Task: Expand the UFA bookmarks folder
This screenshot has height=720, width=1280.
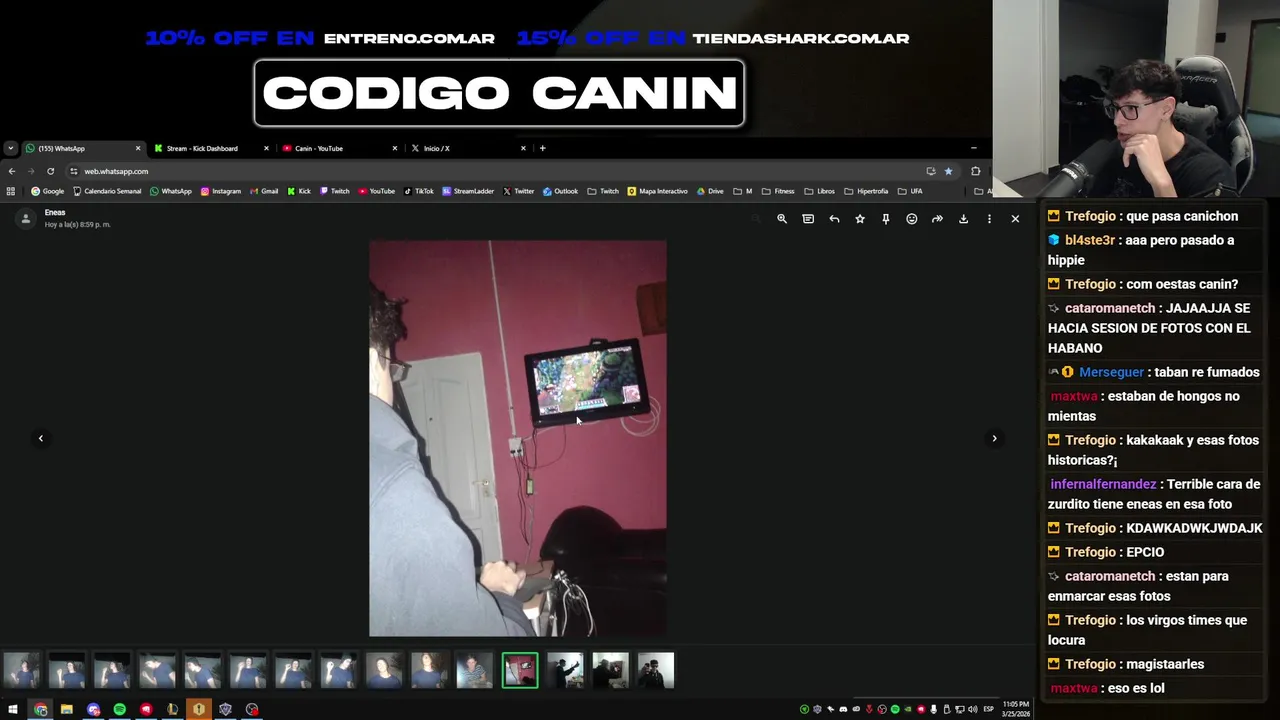Action: [x=909, y=191]
